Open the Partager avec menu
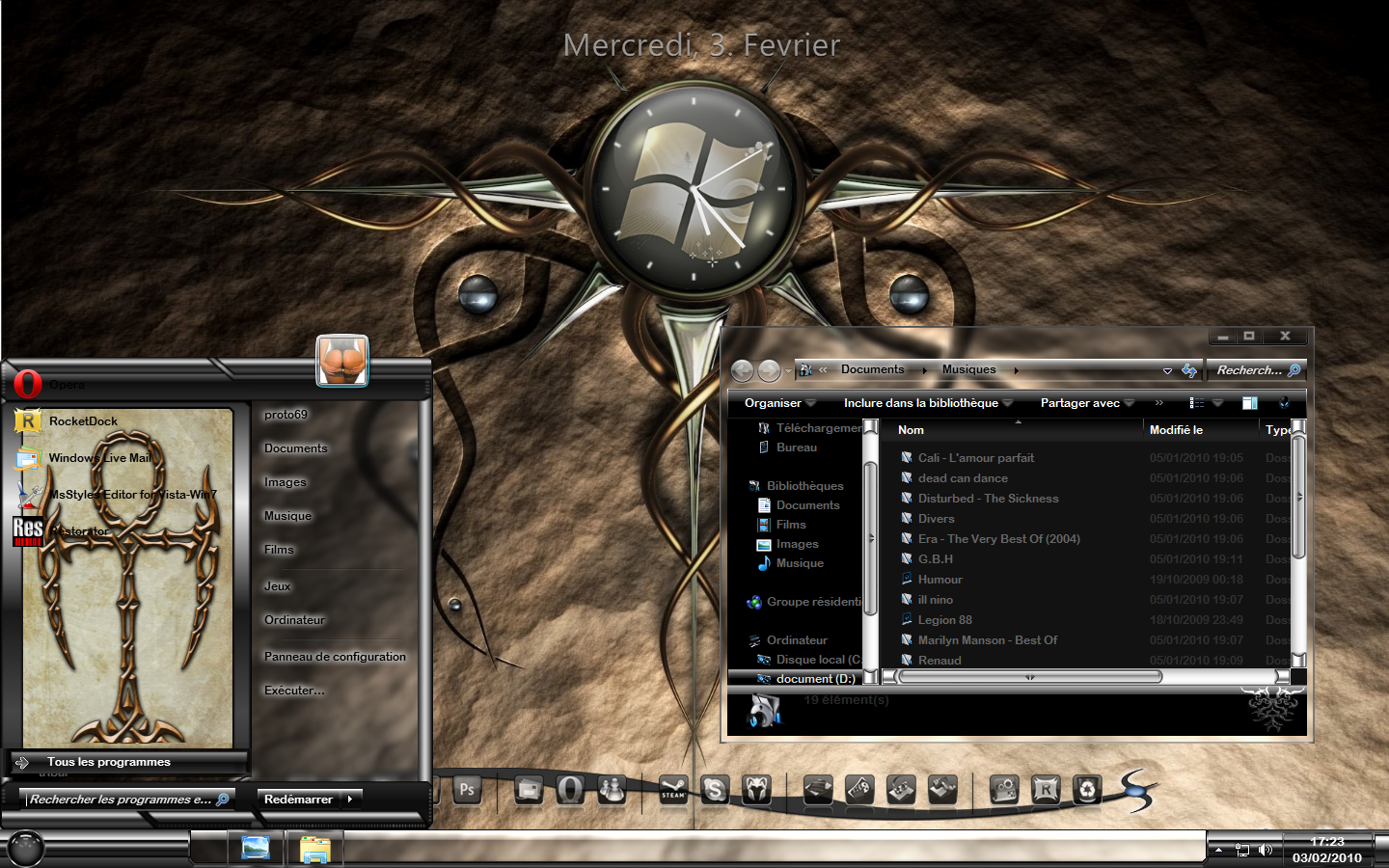Image resolution: width=1389 pixels, height=868 pixels. tap(1087, 403)
